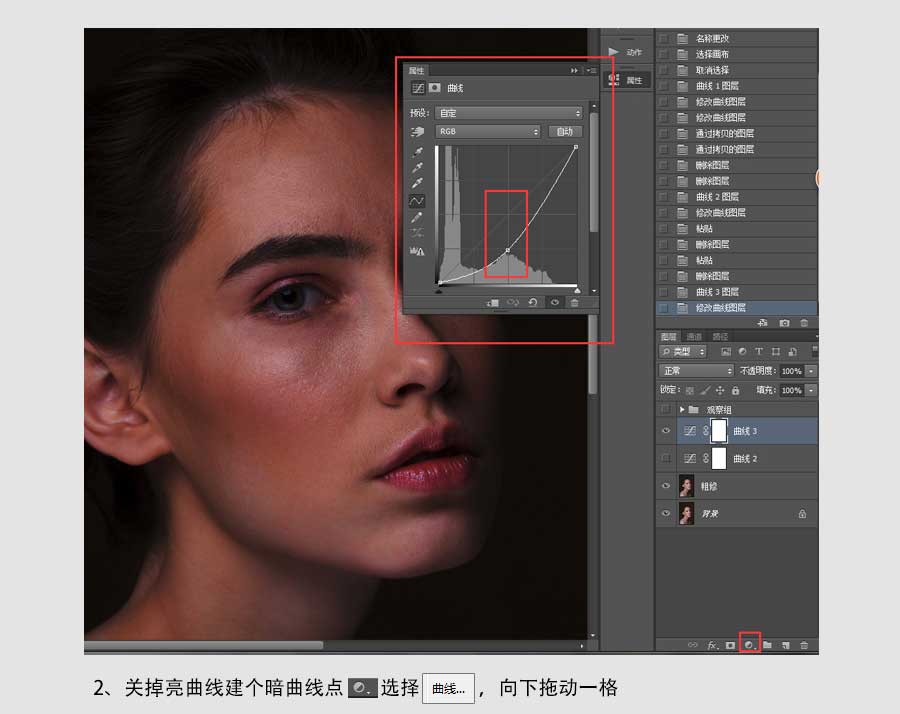The image size is (900, 714).
Task: Open the RGB channel dropdown
Action: (x=488, y=131)
